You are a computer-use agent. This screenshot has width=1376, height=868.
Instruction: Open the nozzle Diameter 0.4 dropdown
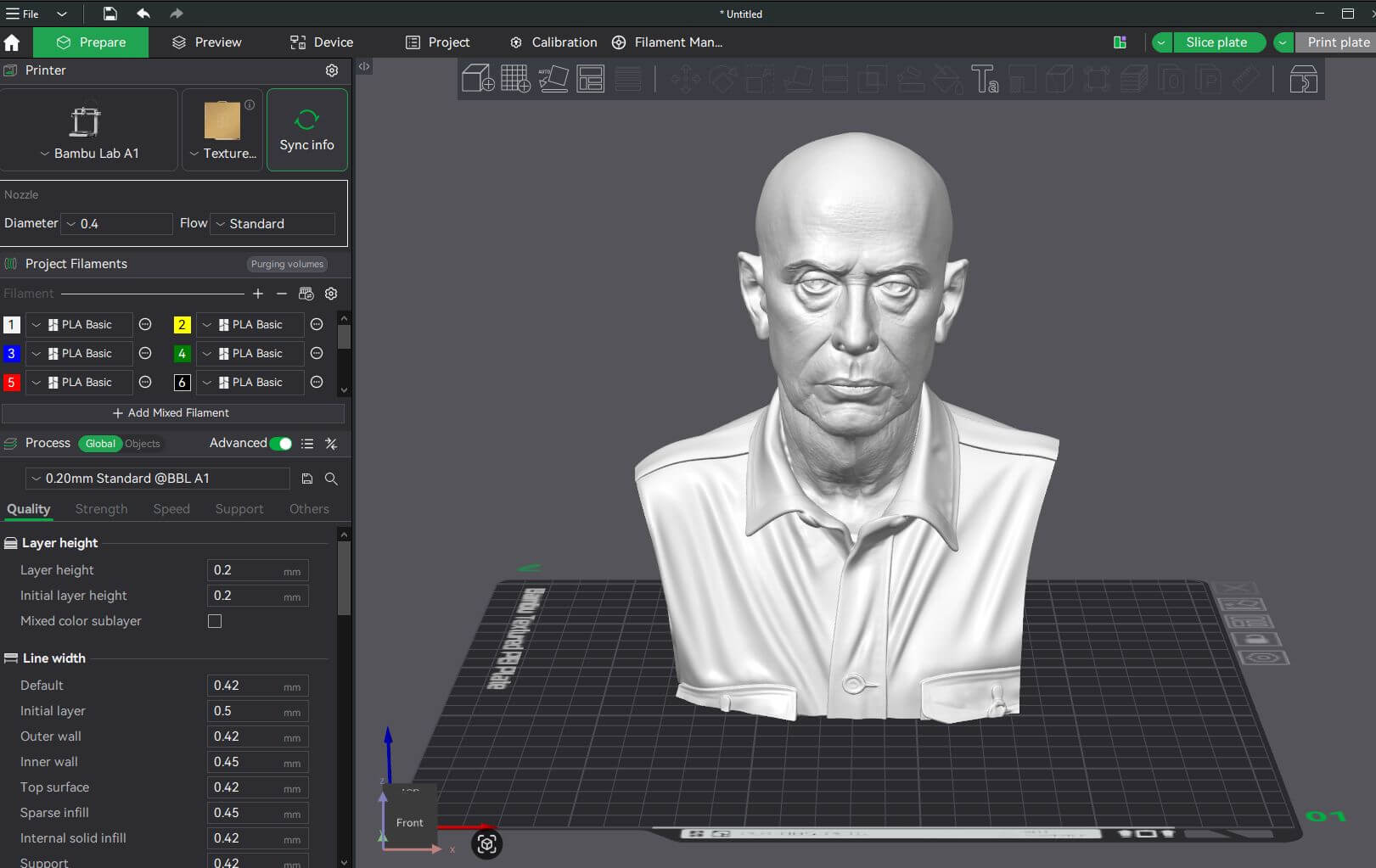(117, 224)
